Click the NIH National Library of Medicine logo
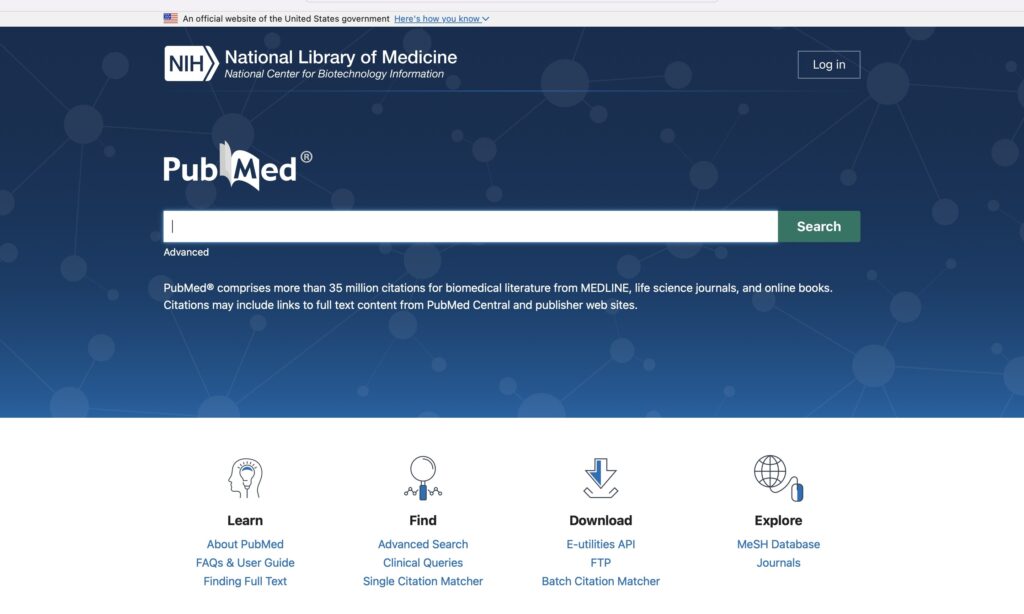Viewport: 1024px width, 614px height. pyautogui.click(x=310, y=63)
